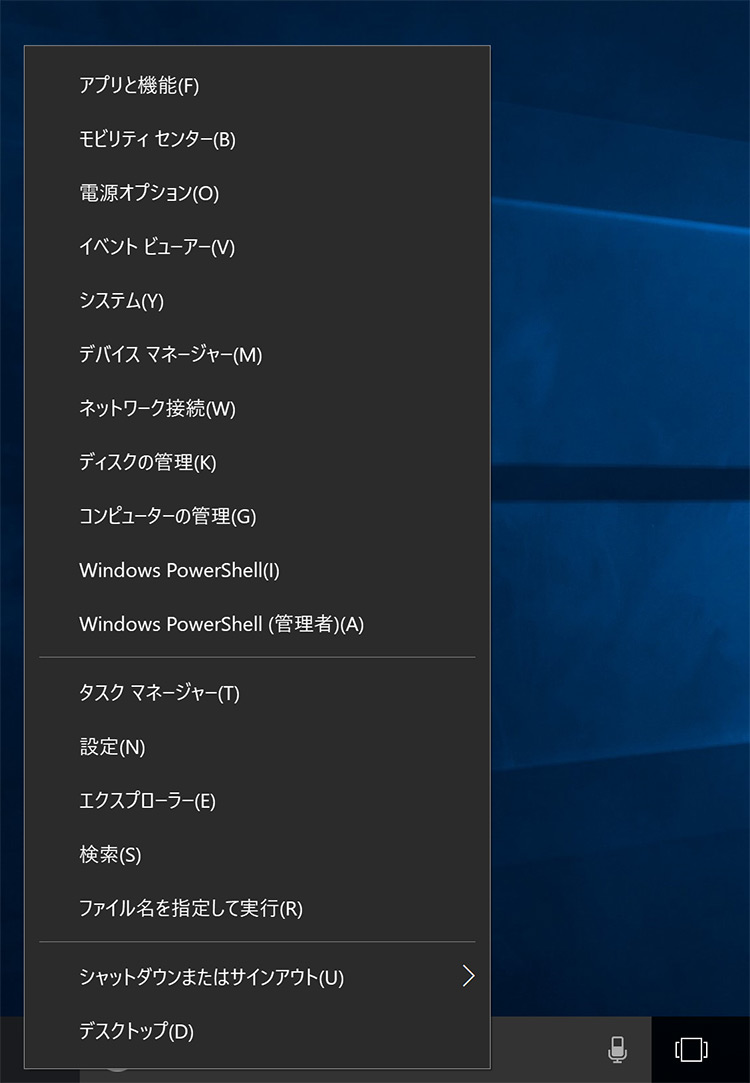Click デスクトップ(D) to show desktop
Viewport: 750px width, 1083px height.
[136, 1031]
